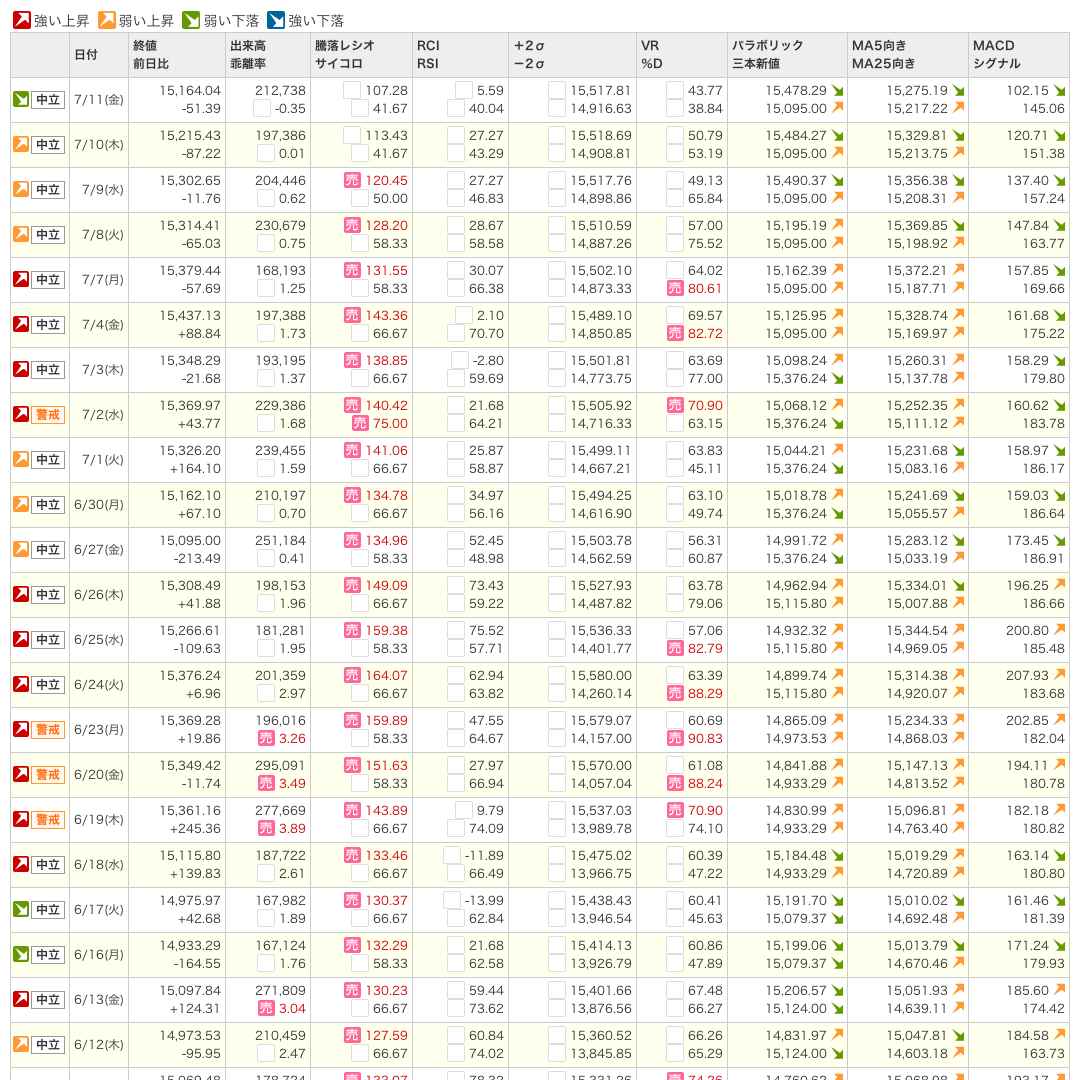Image resolution: width=1080 pixels, height=1080 pixels.
Task: Select the red trend icon in 6/20(金) row
Action: (x=21, y=774)
